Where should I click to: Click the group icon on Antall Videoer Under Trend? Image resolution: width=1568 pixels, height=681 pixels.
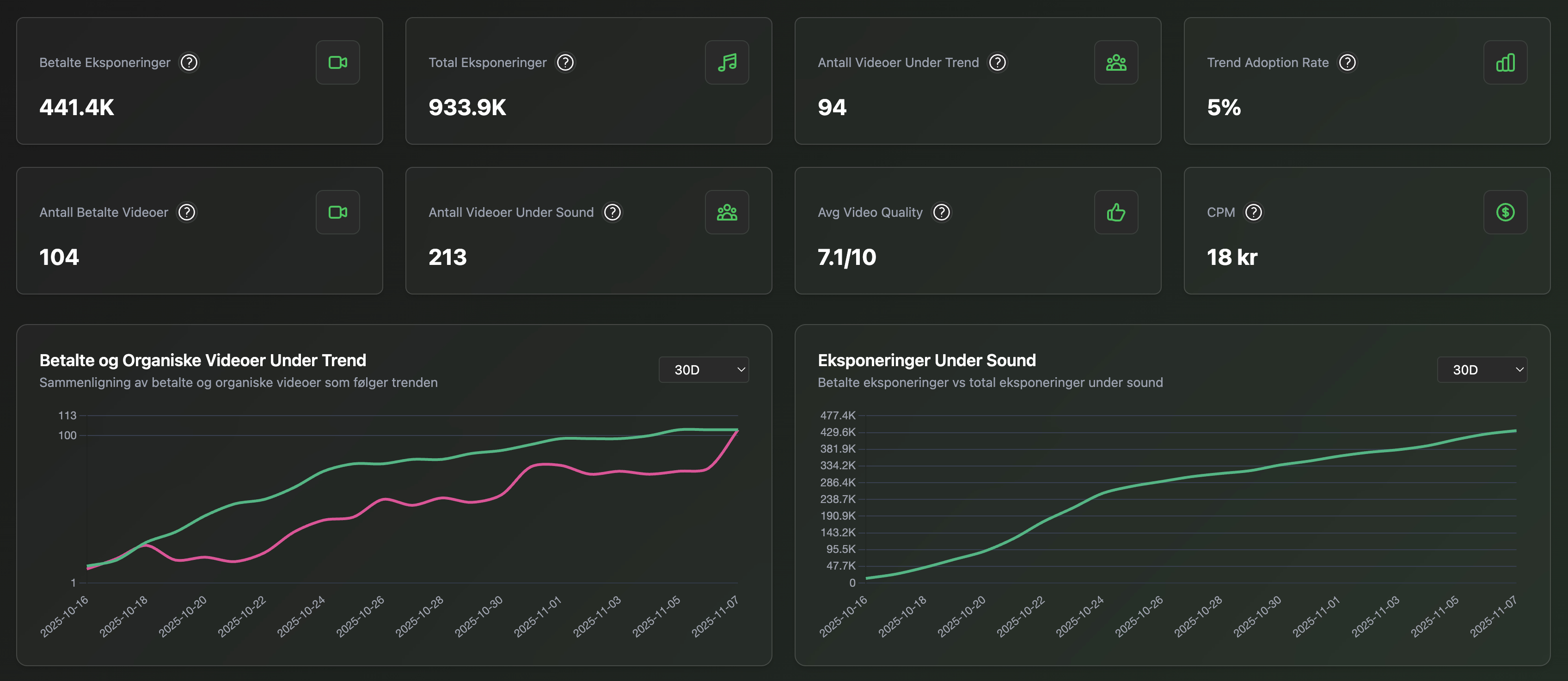pos(1116,62)
